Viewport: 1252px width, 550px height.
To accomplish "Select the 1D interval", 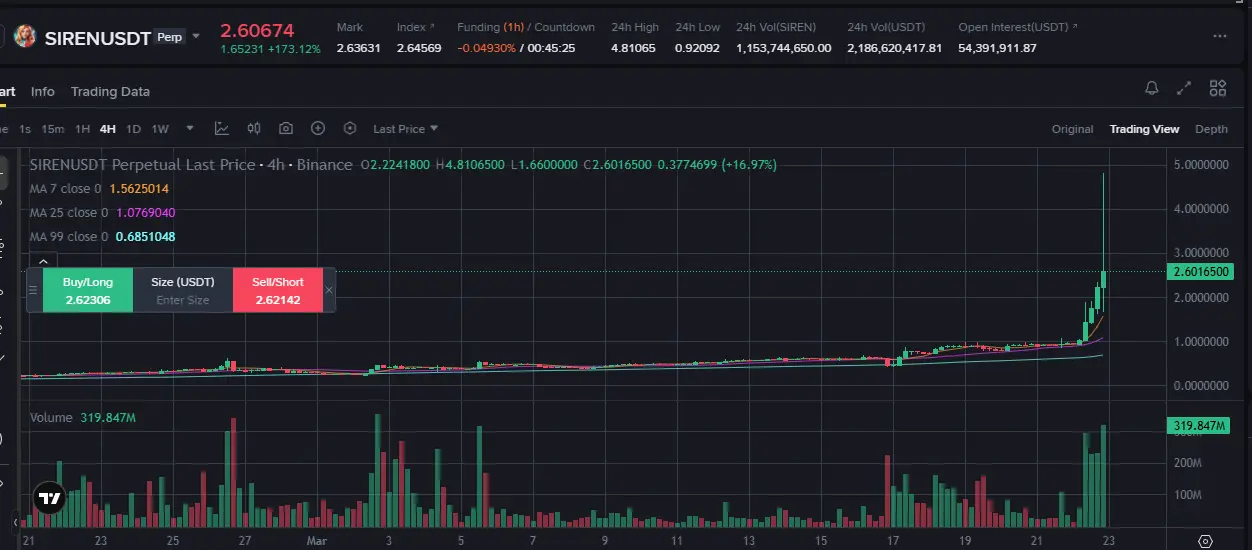I will tap(133, 129).
